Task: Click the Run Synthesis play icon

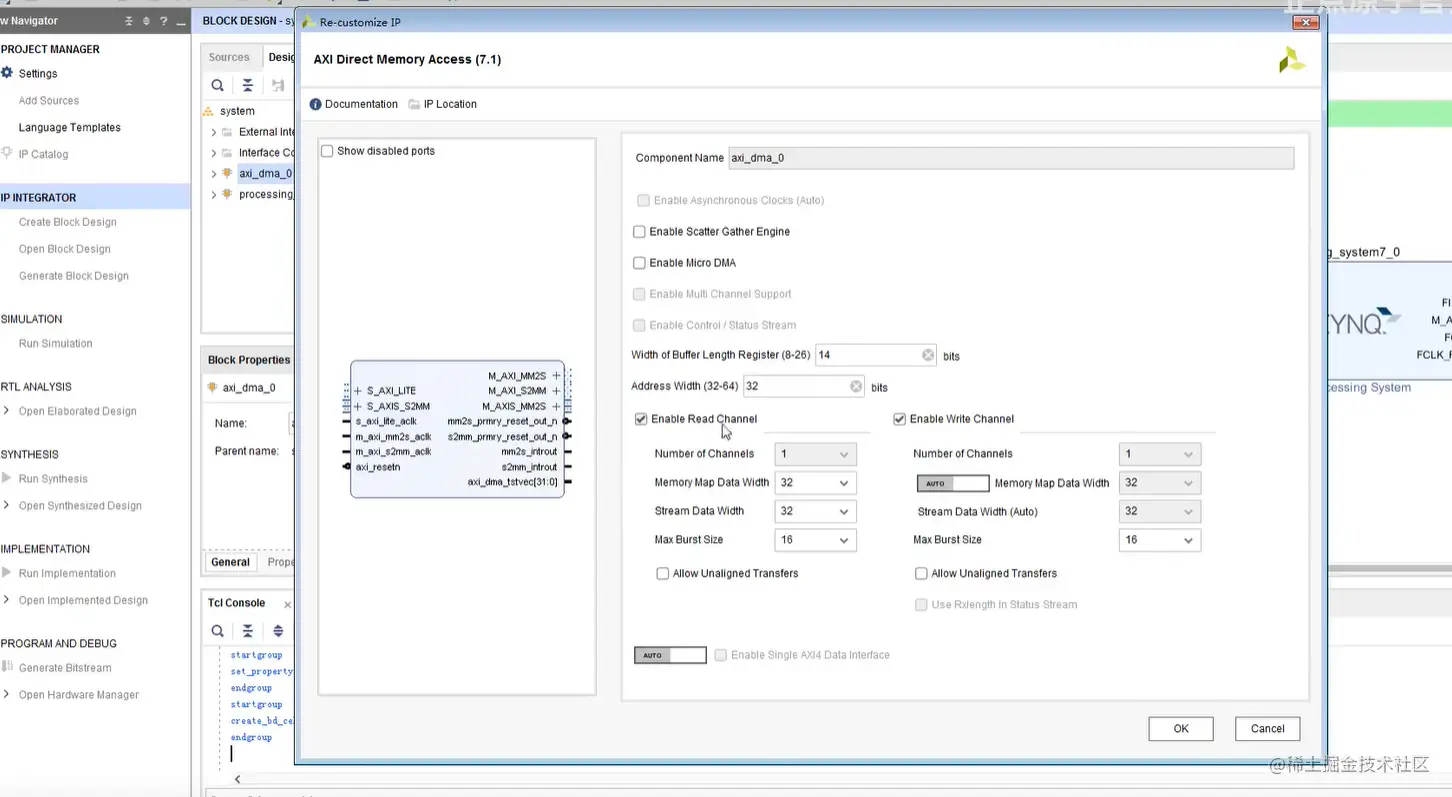Action: (x=7, y=478)
